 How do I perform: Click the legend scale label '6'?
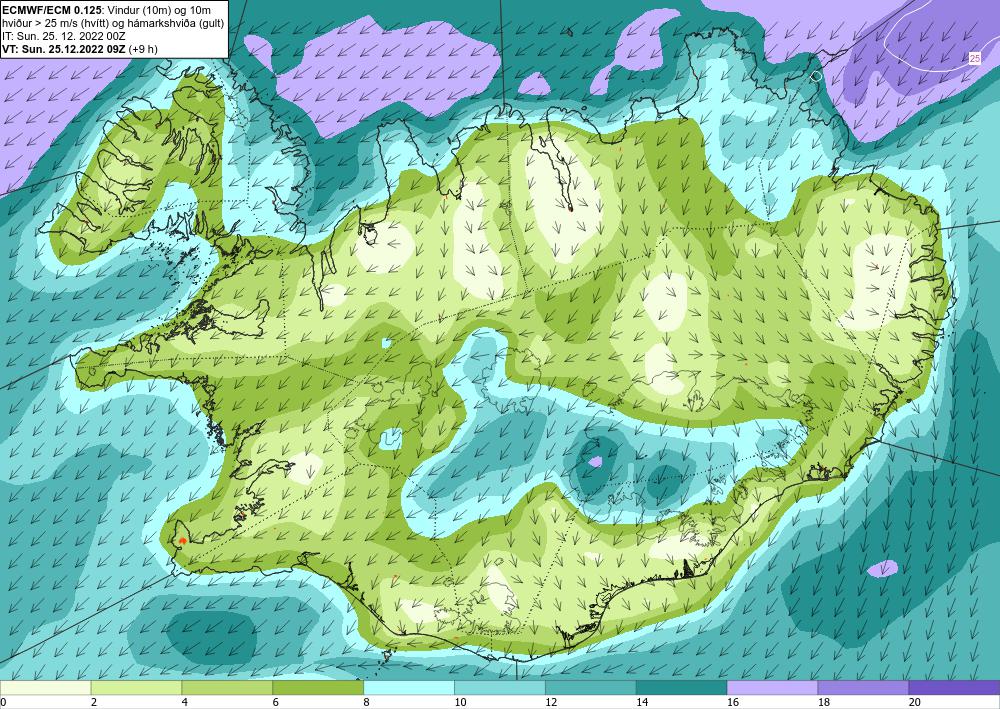[x=276, y=703]
